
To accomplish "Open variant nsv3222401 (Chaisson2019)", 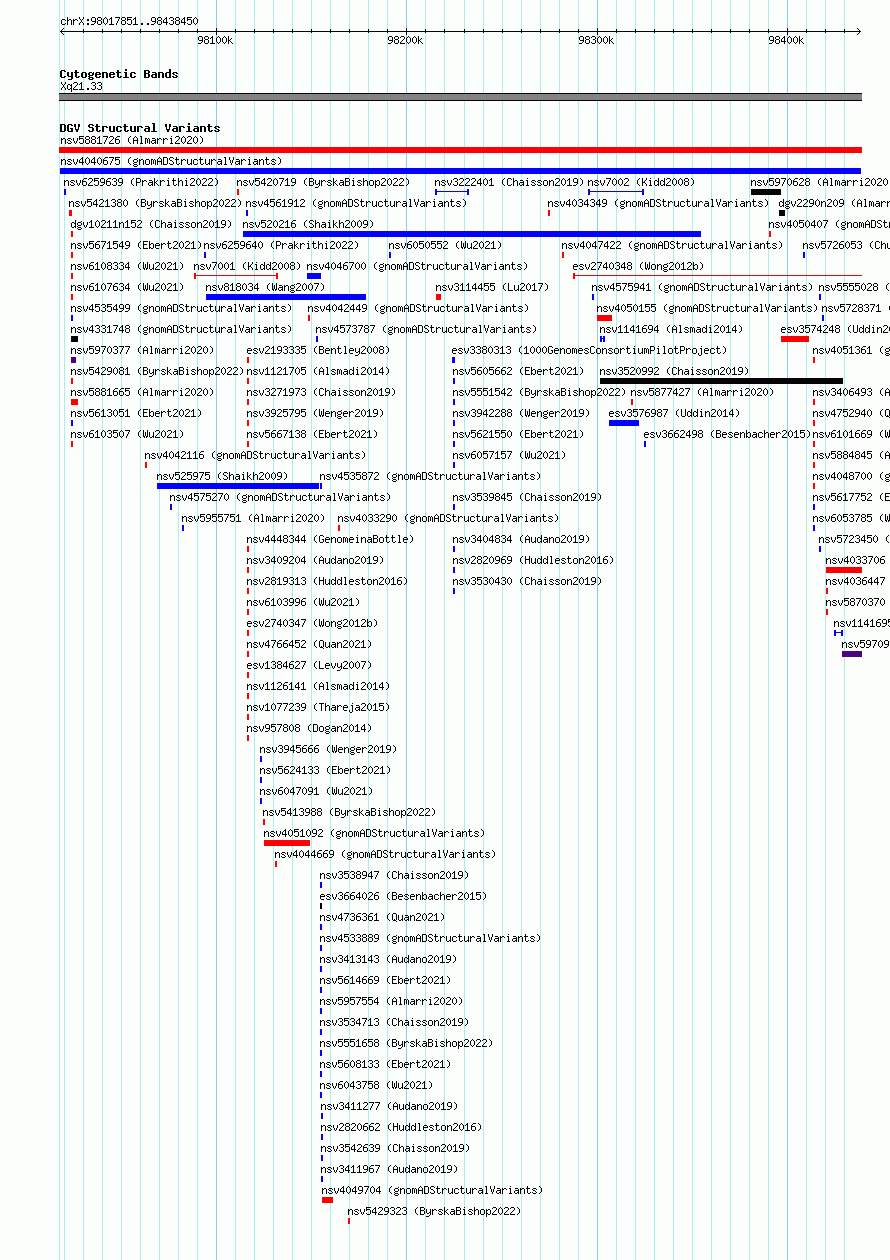I will [509, 182].
